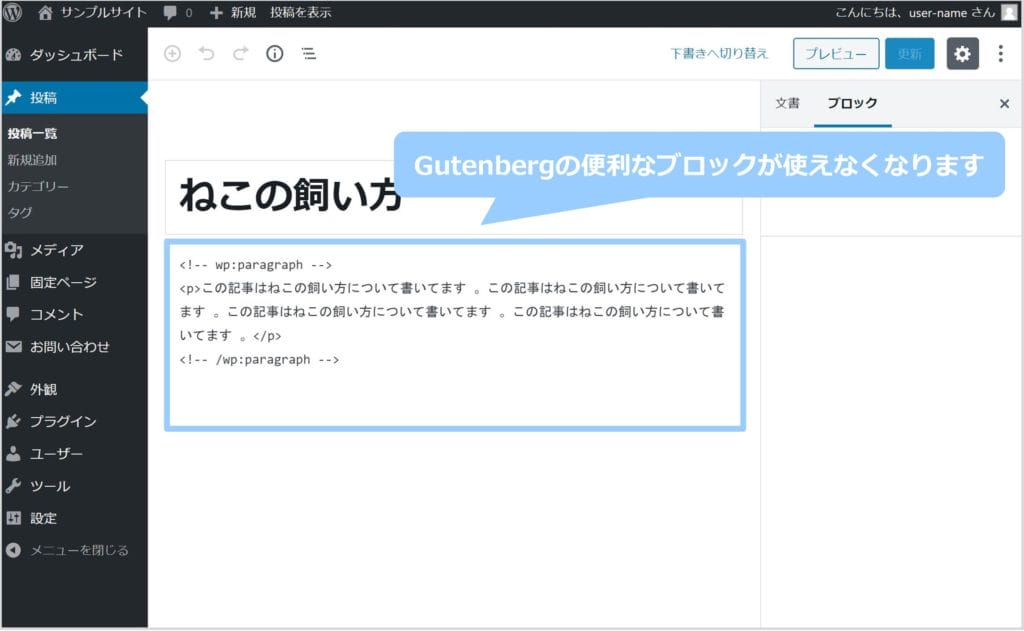Click the plus icon beside 新規

click(216, 12)
